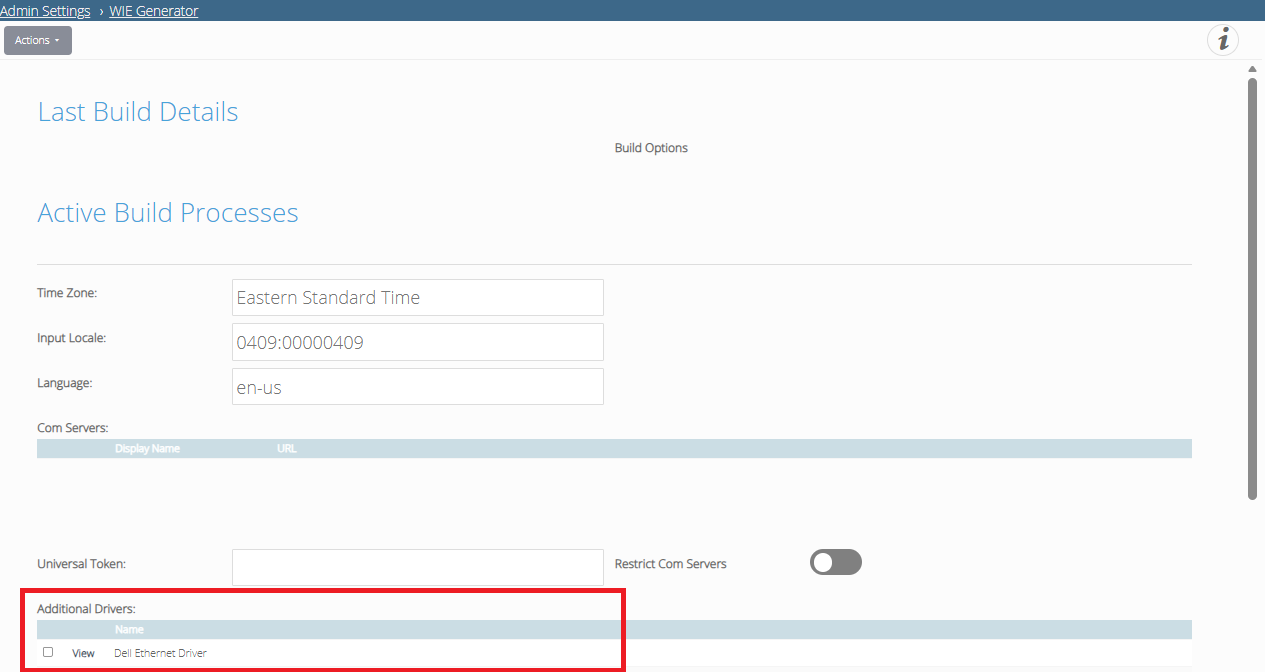Image resolution: width=1265 pixels, height=672 pixels.
Task: View the Dell Ethernet Driver details
Action: [x=83, y=653]
